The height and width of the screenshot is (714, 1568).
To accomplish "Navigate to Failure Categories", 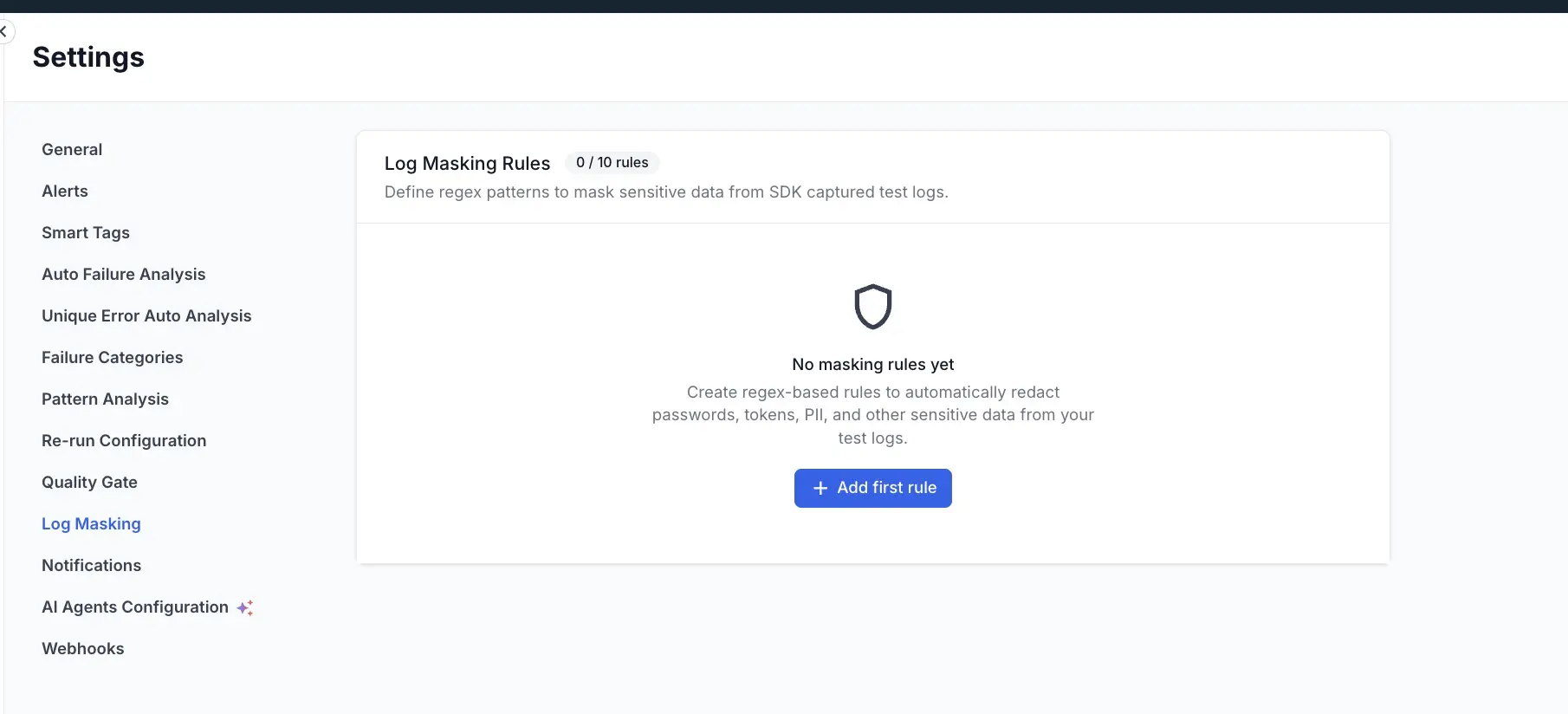I will click(x=113, y=357).
